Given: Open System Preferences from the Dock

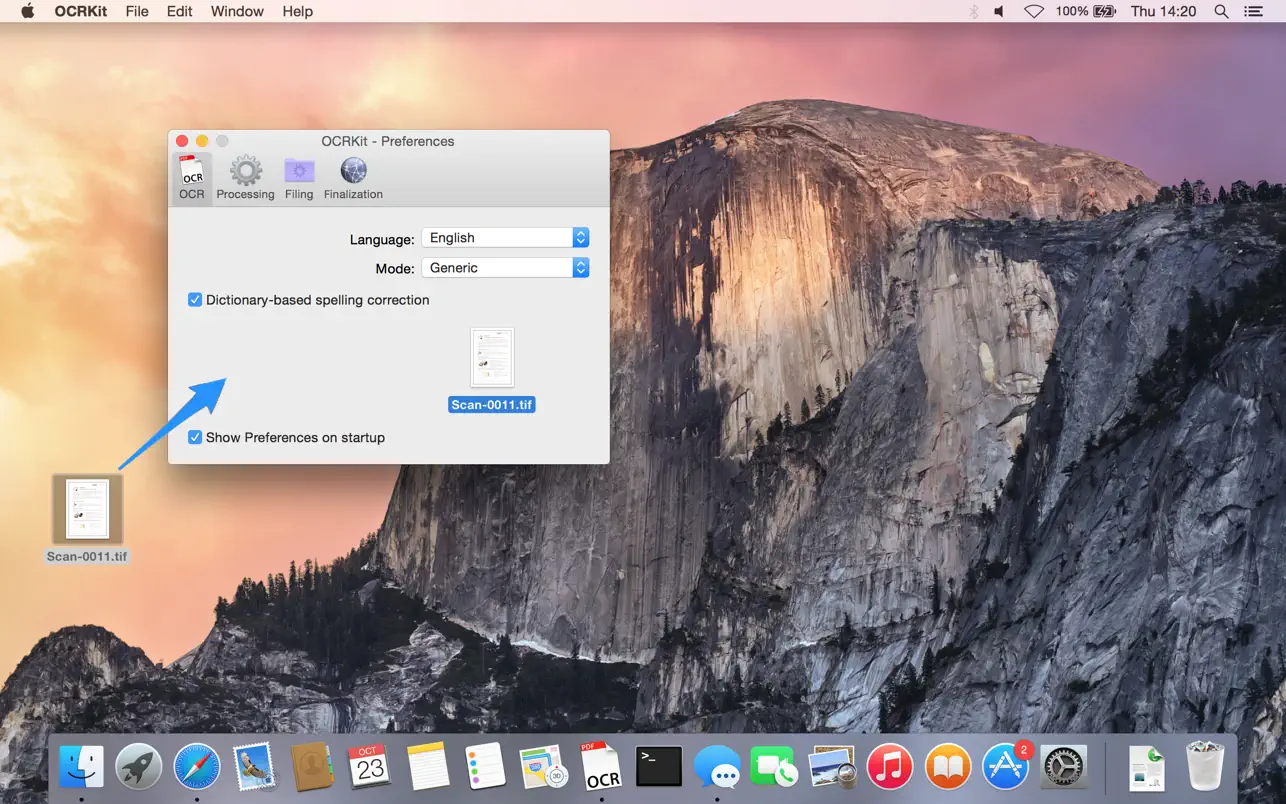Looking at the screenshot, I should [1064, 767].
